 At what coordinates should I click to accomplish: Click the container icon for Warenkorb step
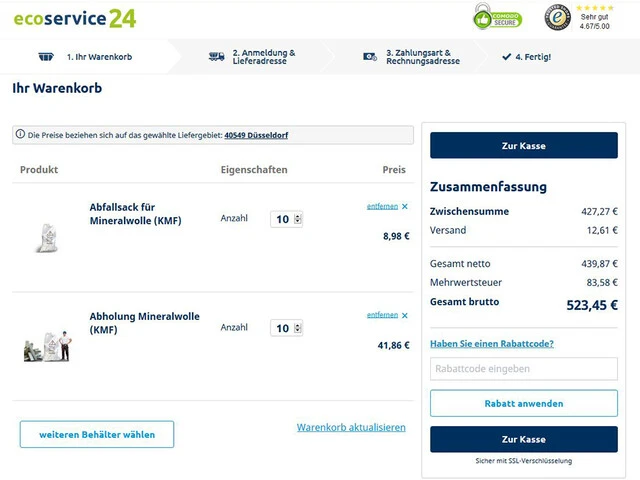(x=46, y=57)
